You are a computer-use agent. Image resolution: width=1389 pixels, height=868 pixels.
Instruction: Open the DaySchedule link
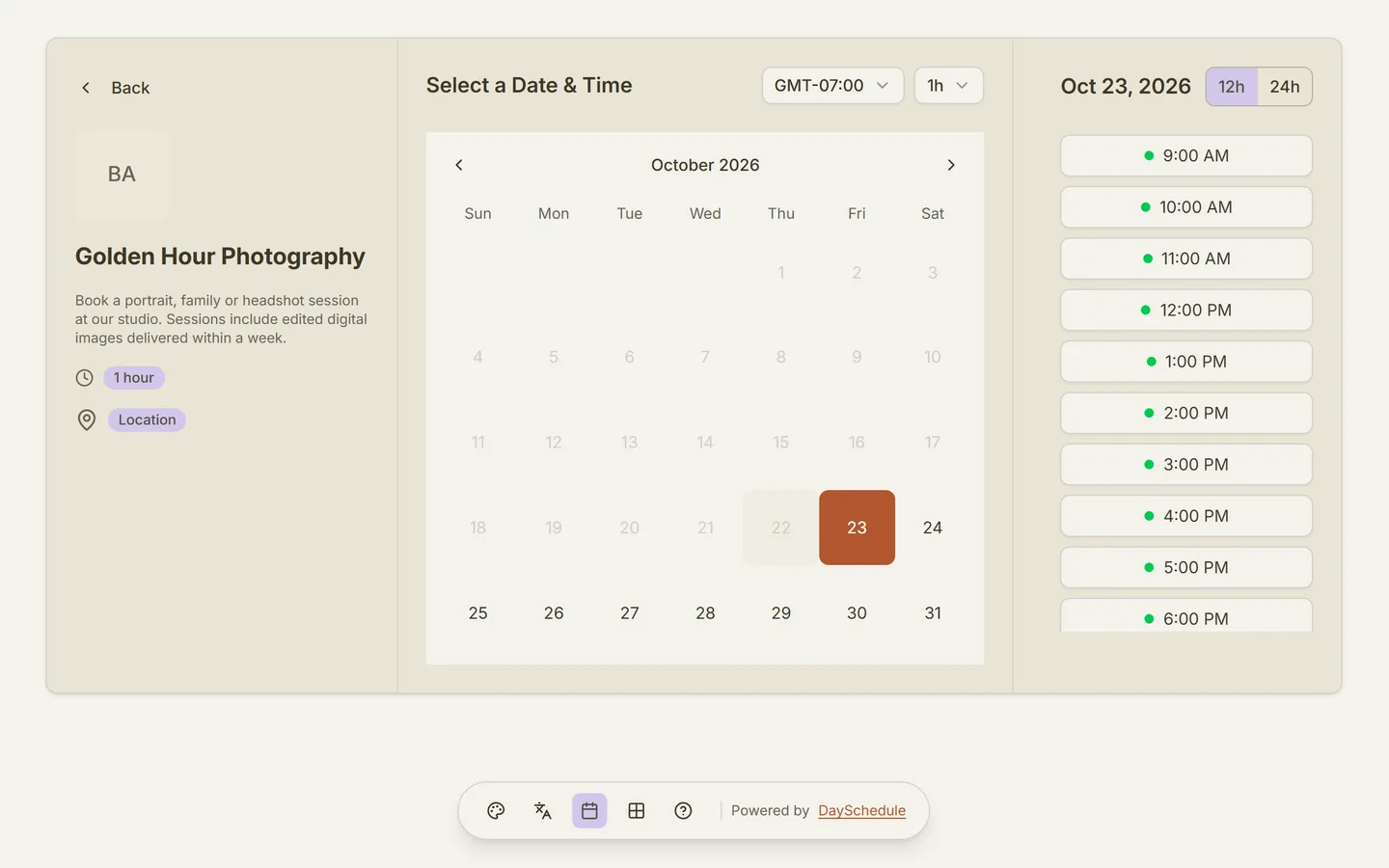pyautogui.click(x=861, y=811)
